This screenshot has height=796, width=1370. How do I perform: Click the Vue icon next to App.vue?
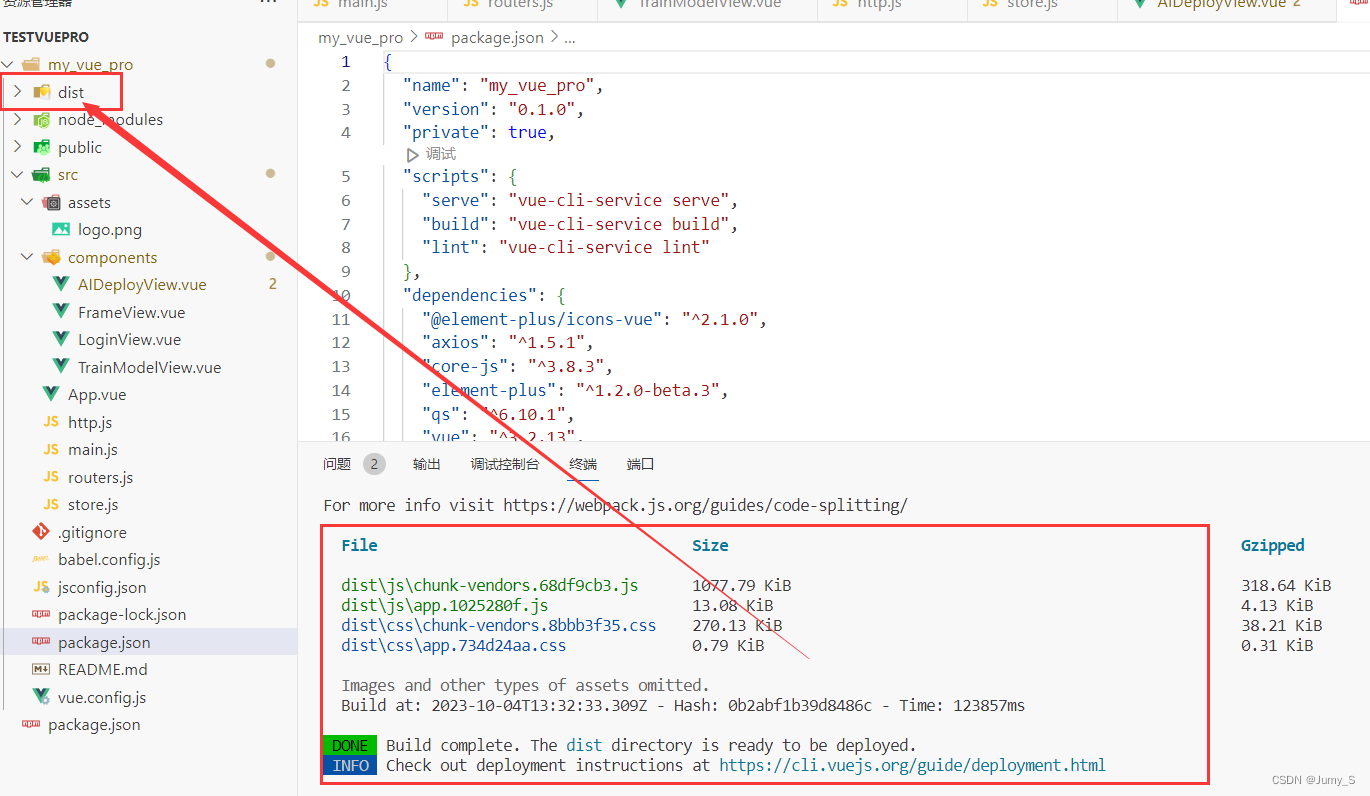(51, 394)
